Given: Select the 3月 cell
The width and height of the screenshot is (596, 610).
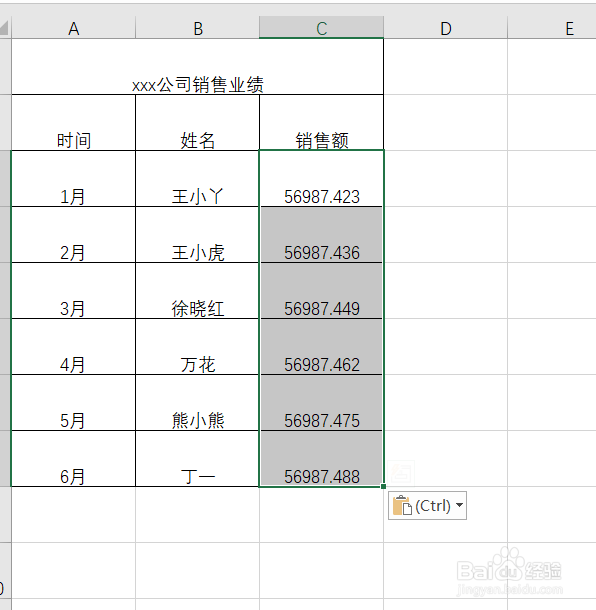Looking at the screenshot, I should coord(74,291).
